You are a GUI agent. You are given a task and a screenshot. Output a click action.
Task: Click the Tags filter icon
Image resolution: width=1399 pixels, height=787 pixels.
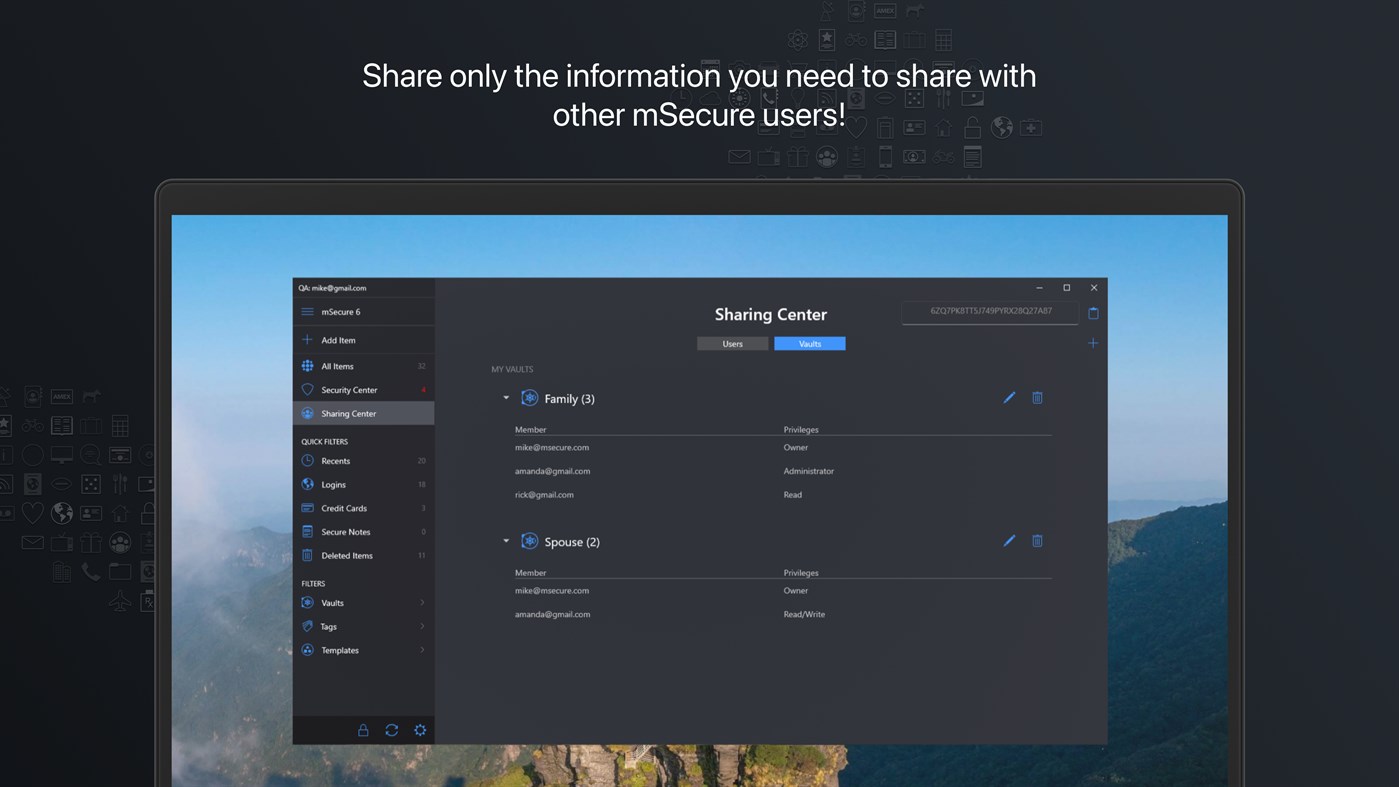307,627
